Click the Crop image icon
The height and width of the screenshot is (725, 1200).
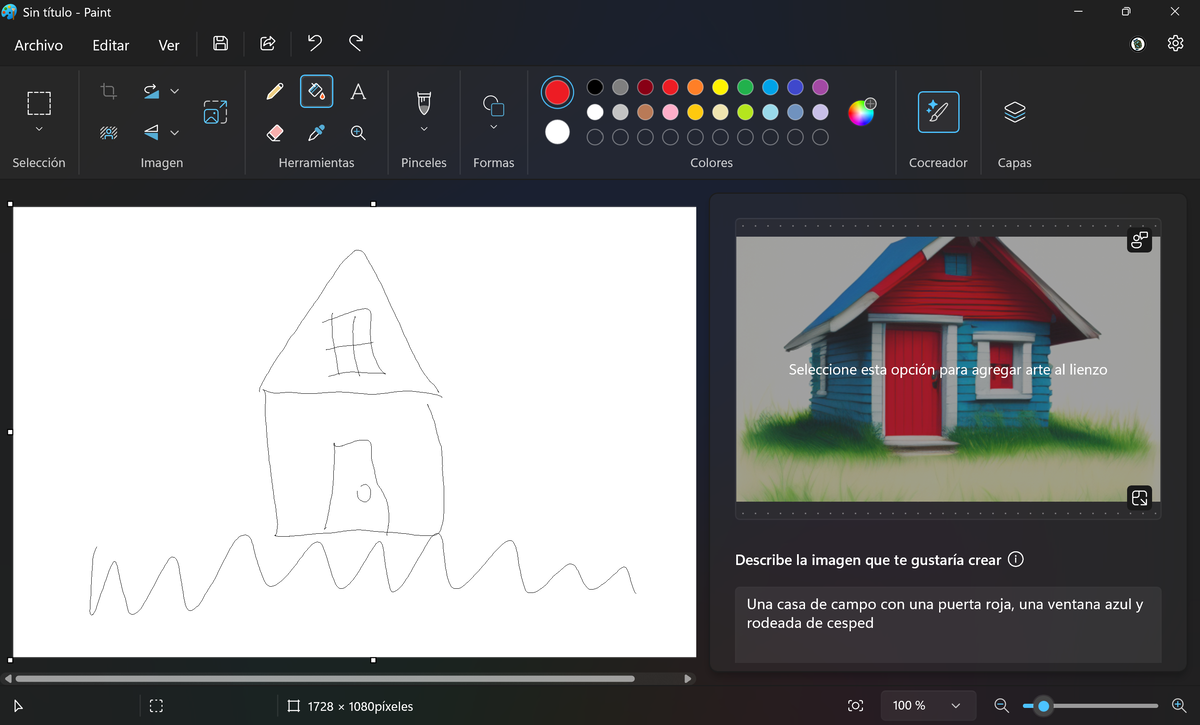tap(109, 92)
